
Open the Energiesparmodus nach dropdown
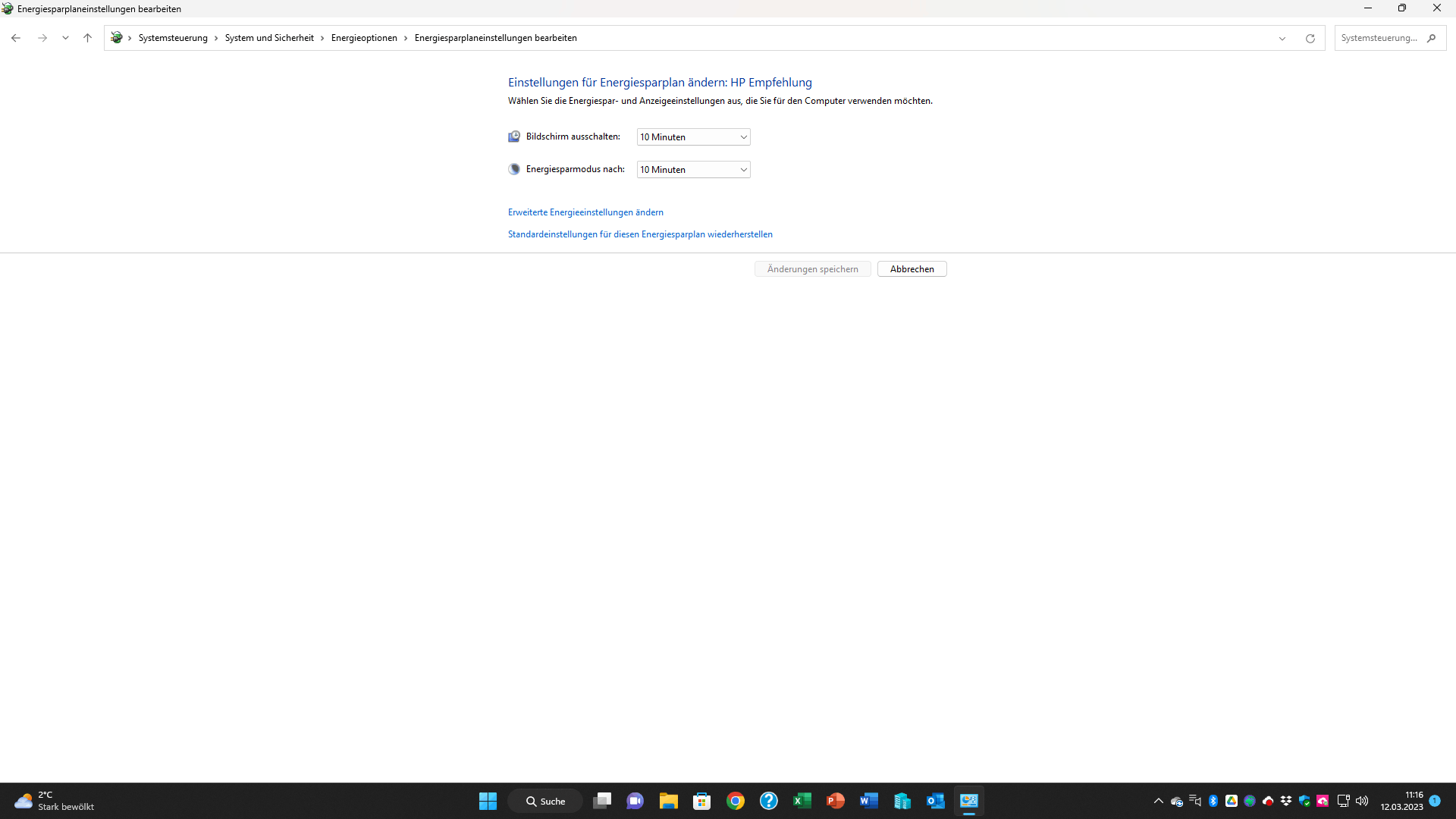[693, 170]
